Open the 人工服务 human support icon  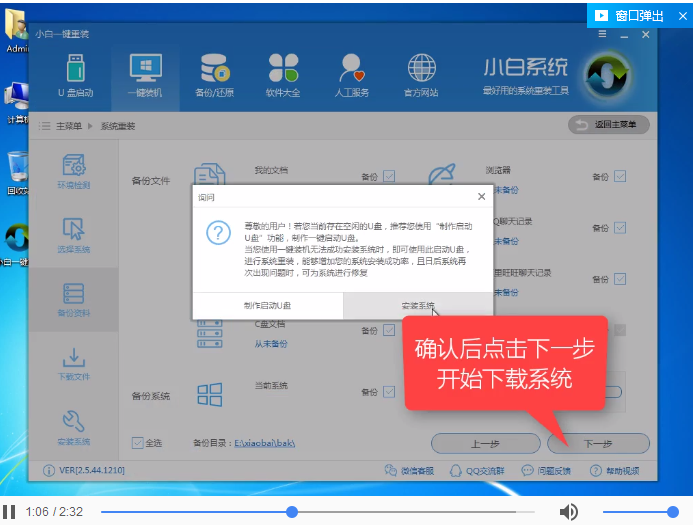351,76
